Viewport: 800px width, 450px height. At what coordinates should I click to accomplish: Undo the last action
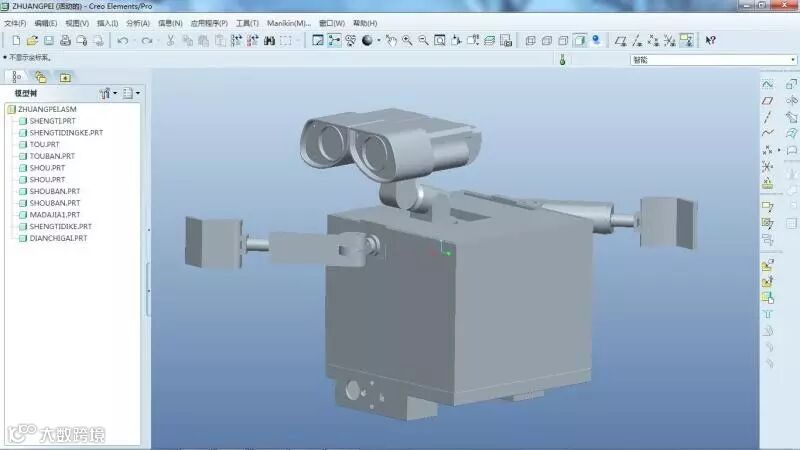[x=122, y=40]
